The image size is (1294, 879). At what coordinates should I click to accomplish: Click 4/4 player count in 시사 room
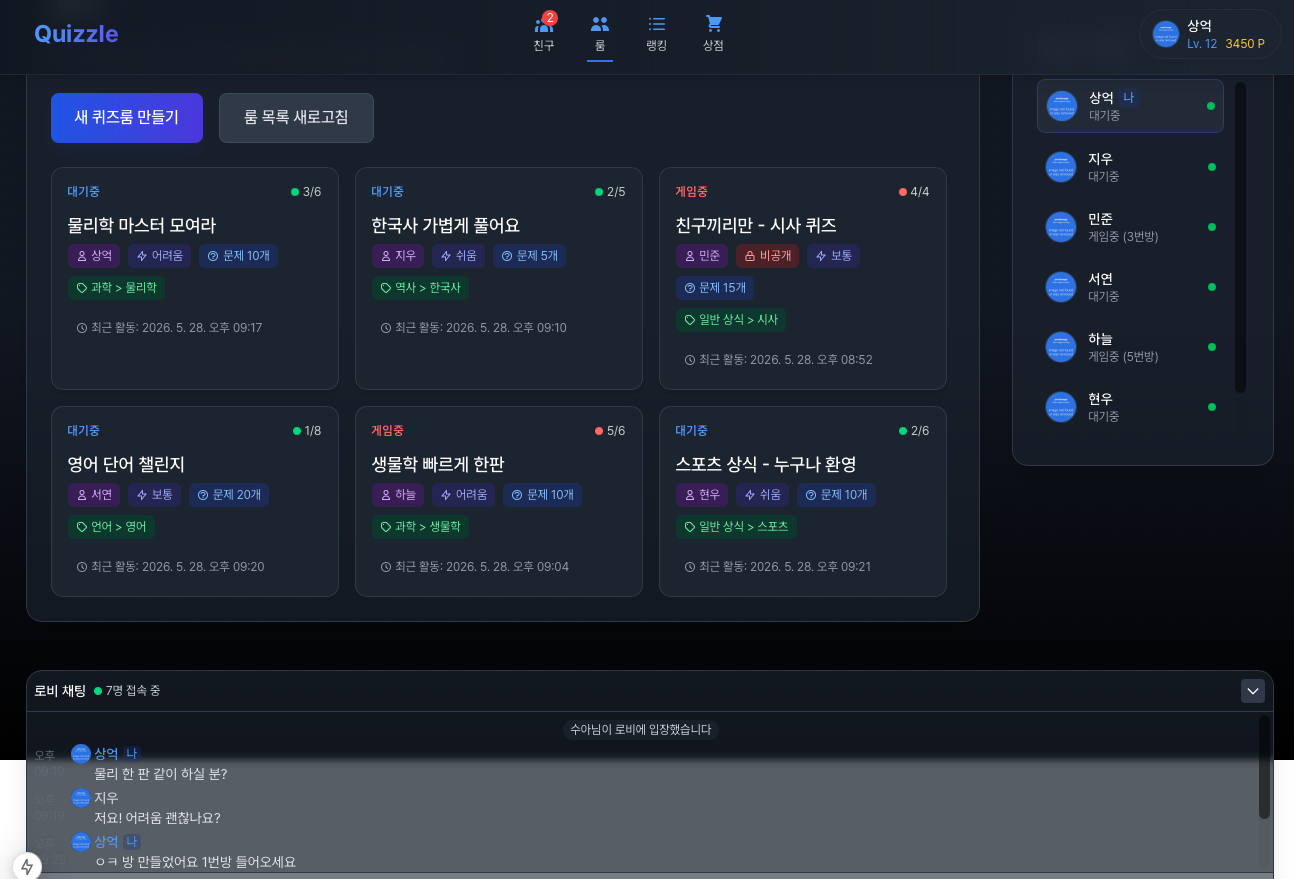[914, 192]
